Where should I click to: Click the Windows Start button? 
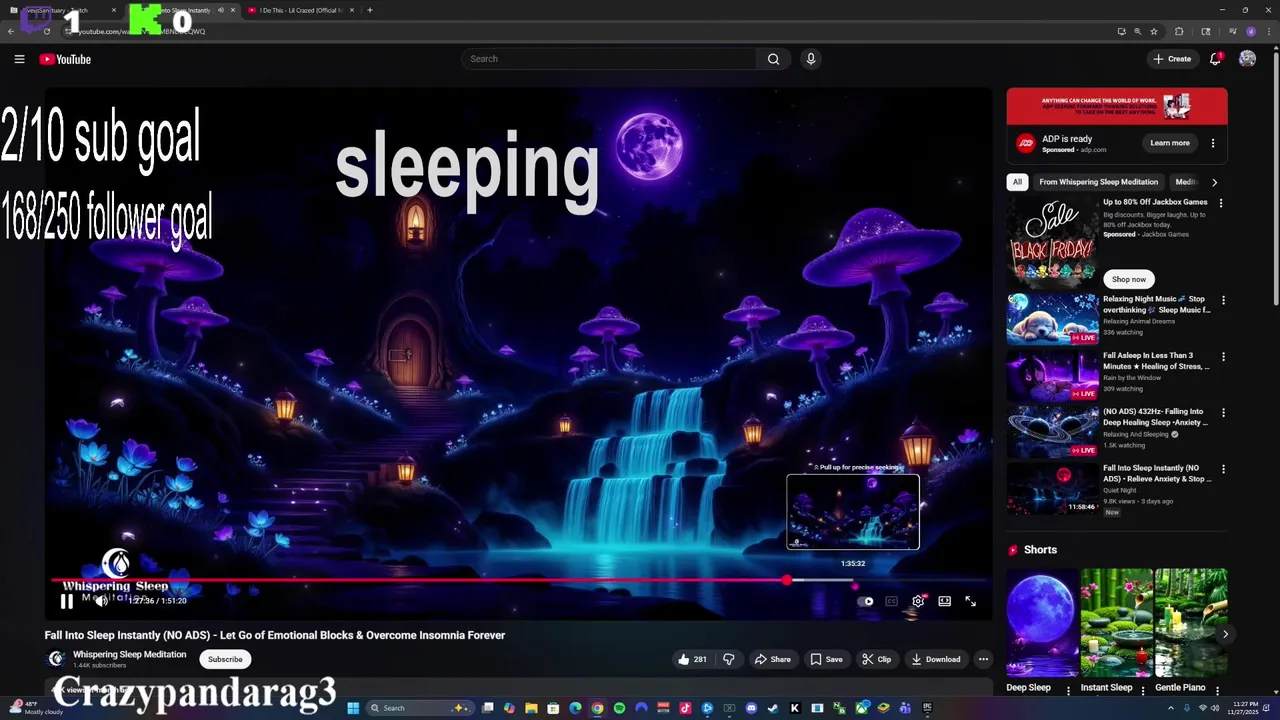(352, 708)
